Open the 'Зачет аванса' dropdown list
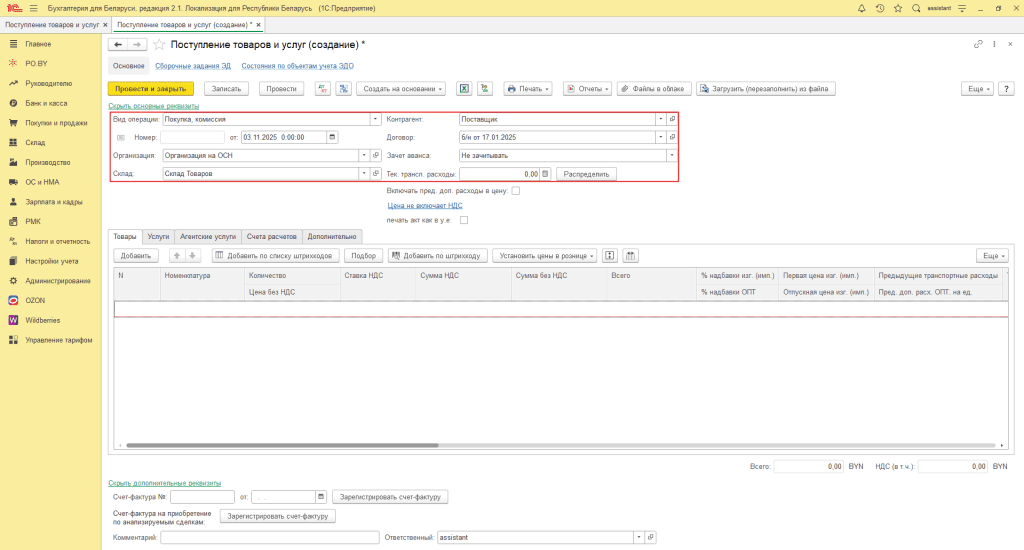The width and height of the screenshot is (1024, 550). pyautogui.click(x=671, y=155)
